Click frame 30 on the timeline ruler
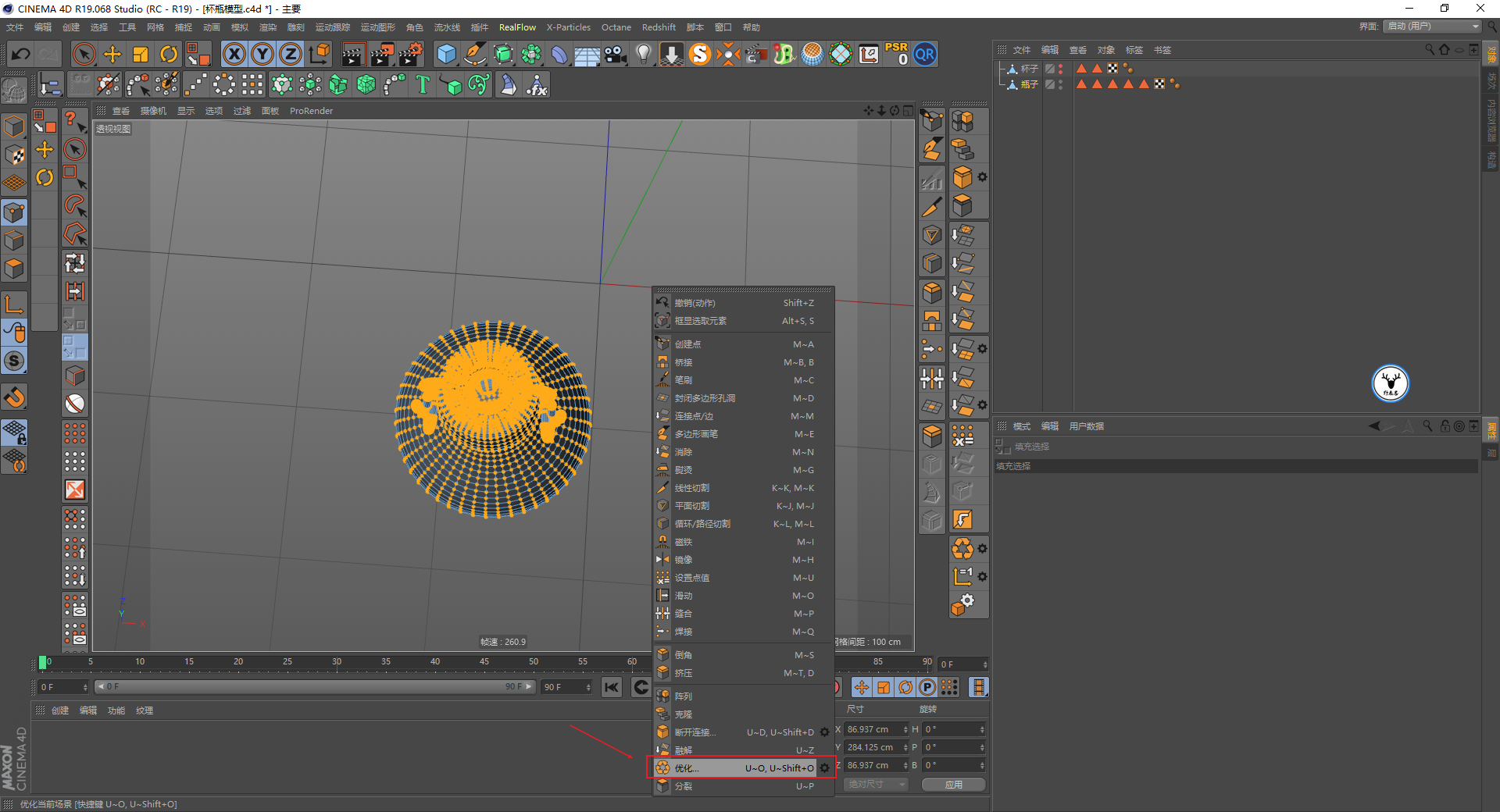This screenshot has height=812, width=1500. 337,662
